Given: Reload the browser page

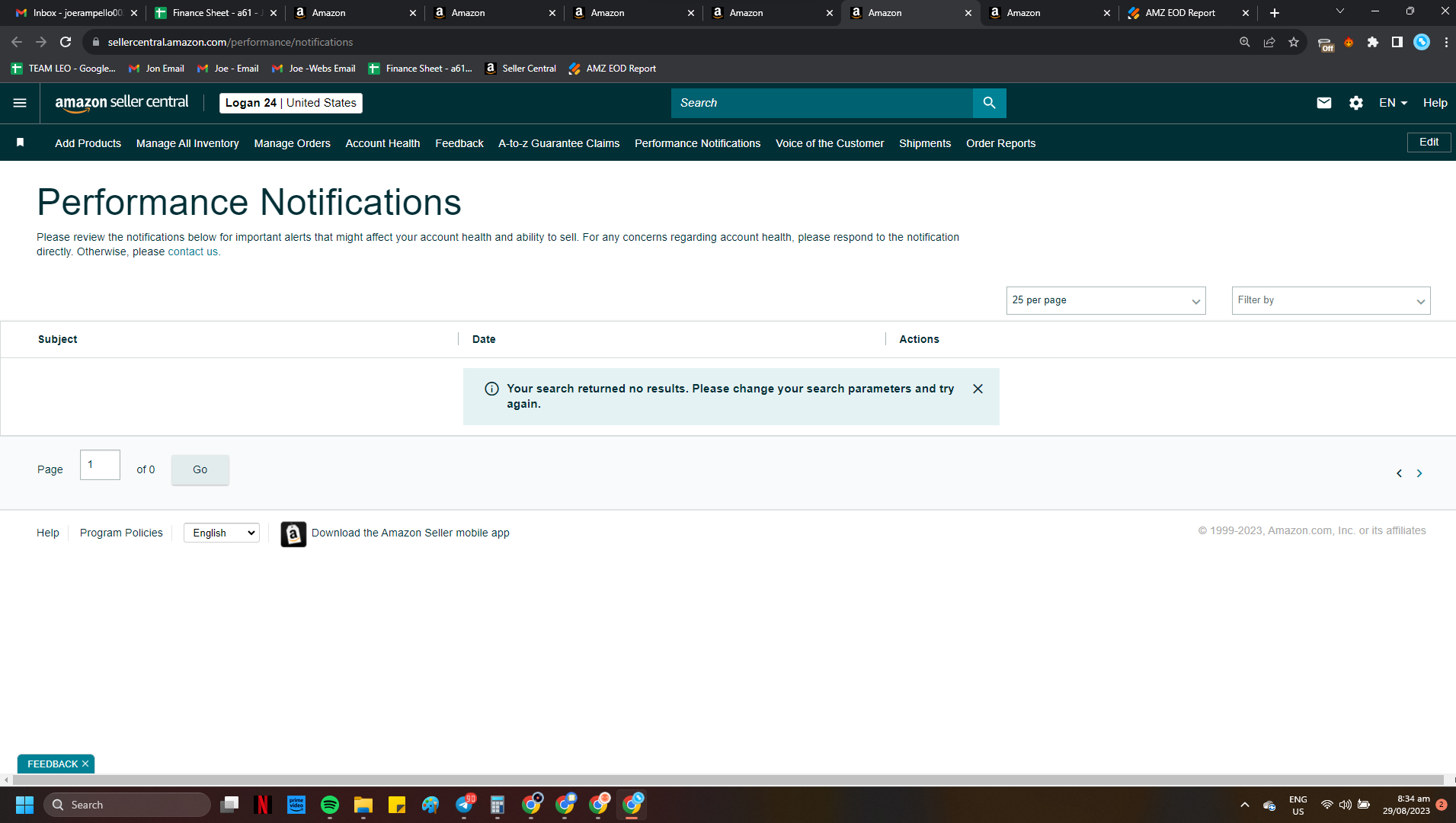Looking at the screenshot, I should click(x=66, y=42).
